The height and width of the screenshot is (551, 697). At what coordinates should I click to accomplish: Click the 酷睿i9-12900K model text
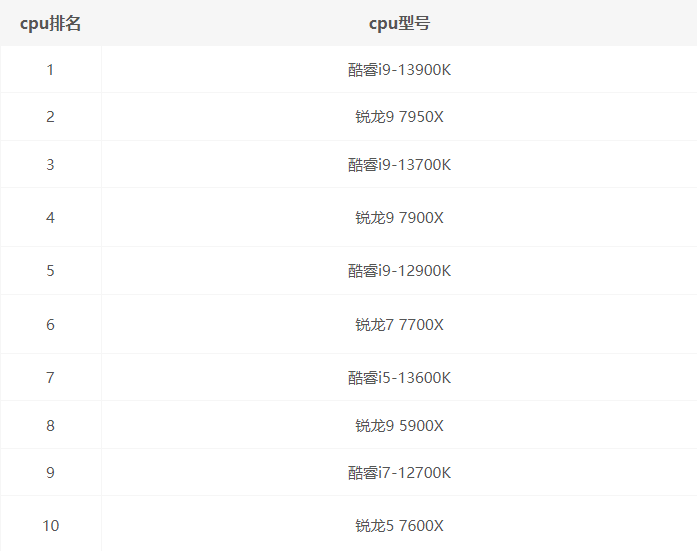click(399, 271)
